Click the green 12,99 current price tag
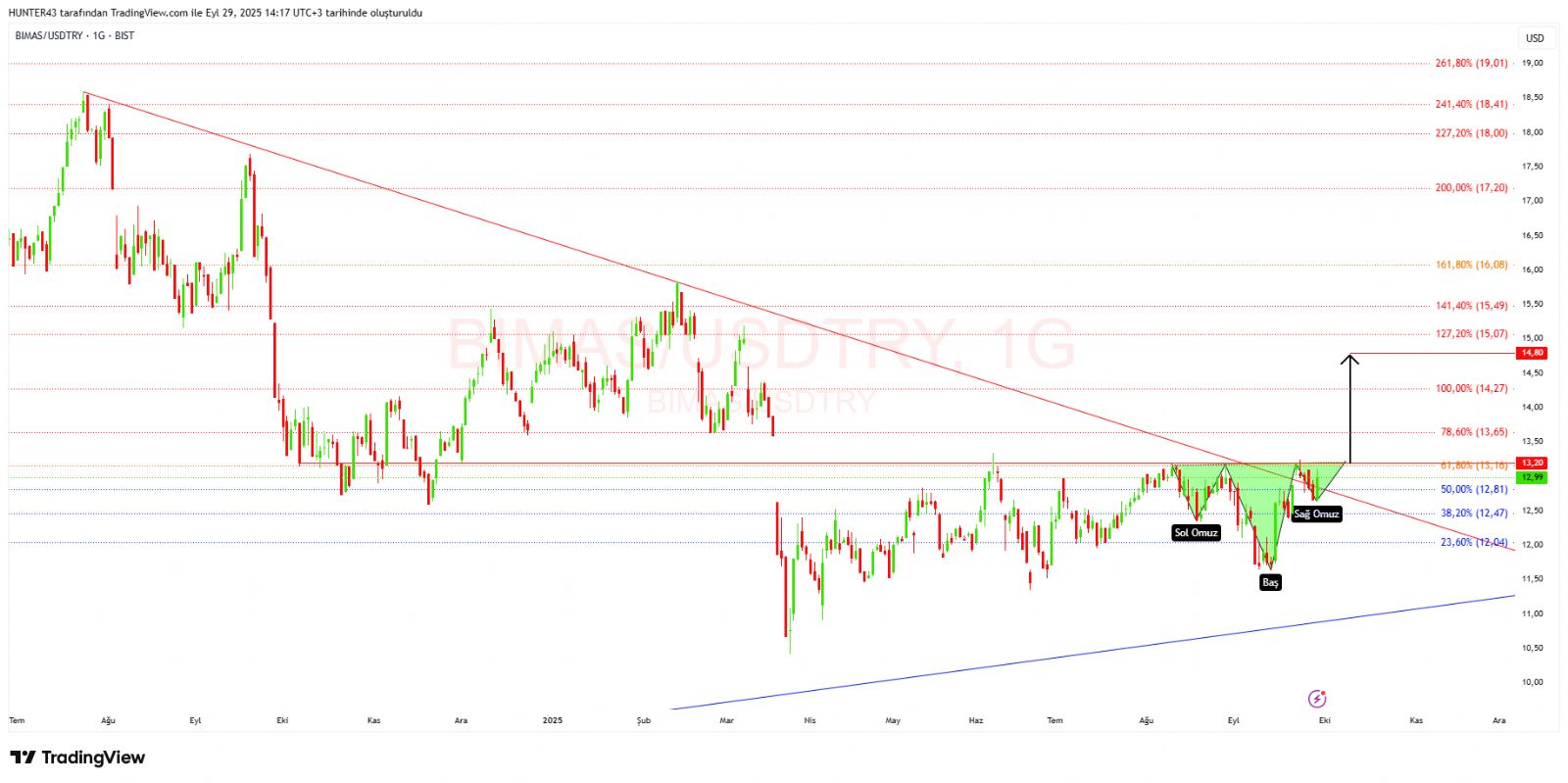The width and height of the screenshot is (1568, 783). point(1532,477)
